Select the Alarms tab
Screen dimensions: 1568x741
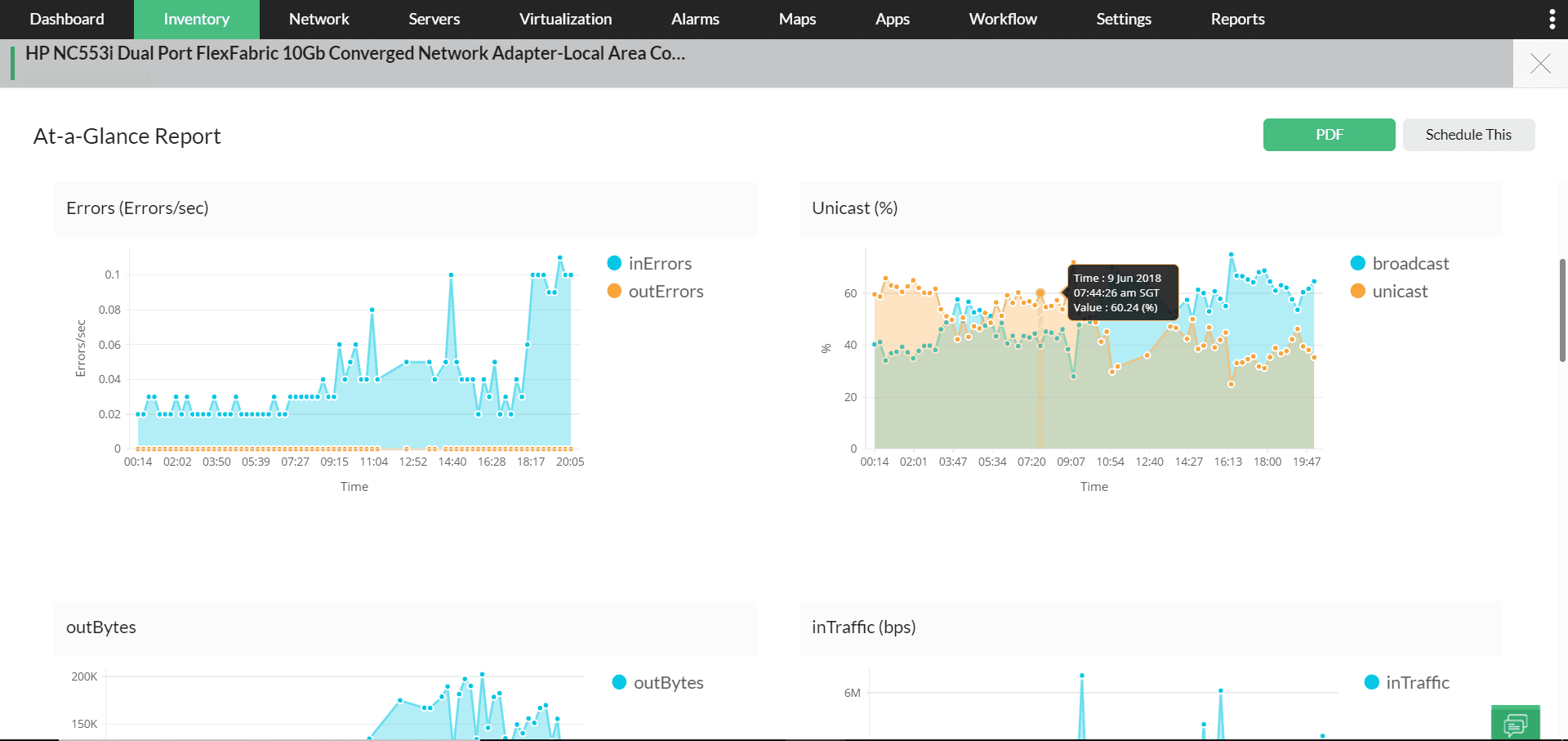(x=695, y=20)
